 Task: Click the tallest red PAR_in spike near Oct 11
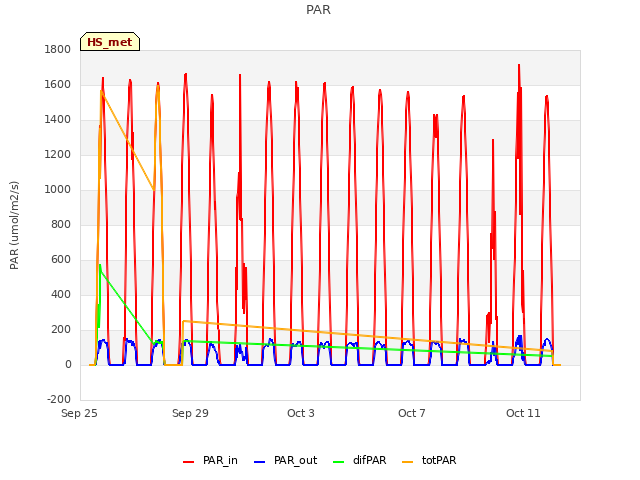(x=519, y=65)
